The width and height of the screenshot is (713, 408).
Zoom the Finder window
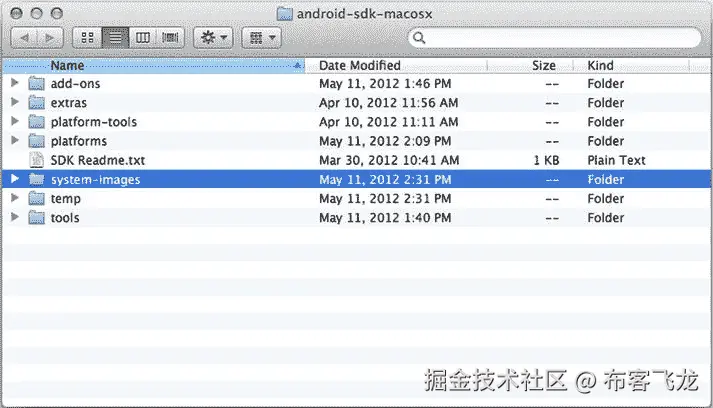[56, 13]
